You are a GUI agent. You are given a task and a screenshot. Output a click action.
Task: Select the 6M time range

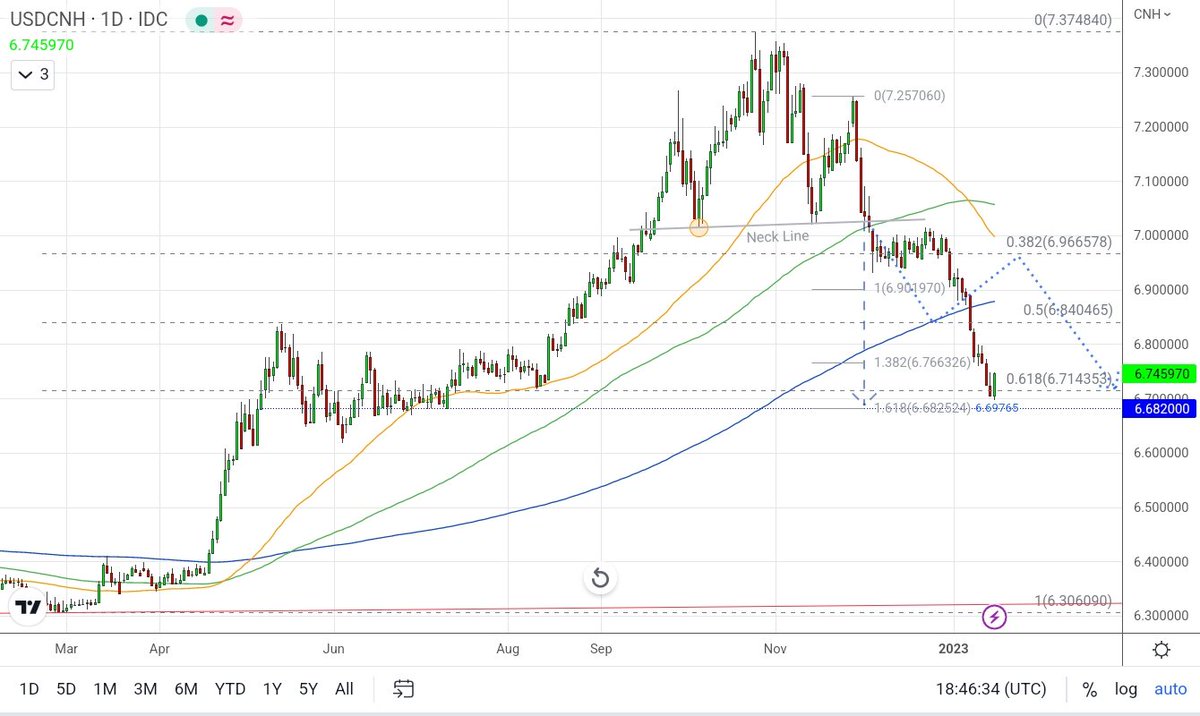click(x=186, y=688)
